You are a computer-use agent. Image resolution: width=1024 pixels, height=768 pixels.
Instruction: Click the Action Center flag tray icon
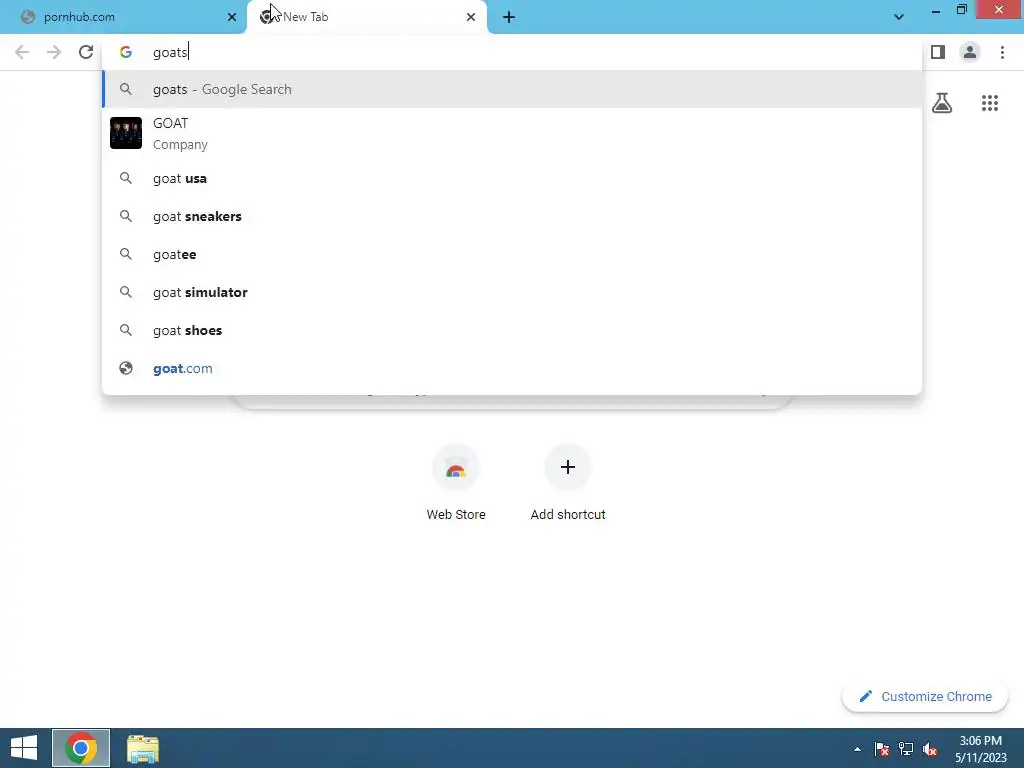point(882,749)
